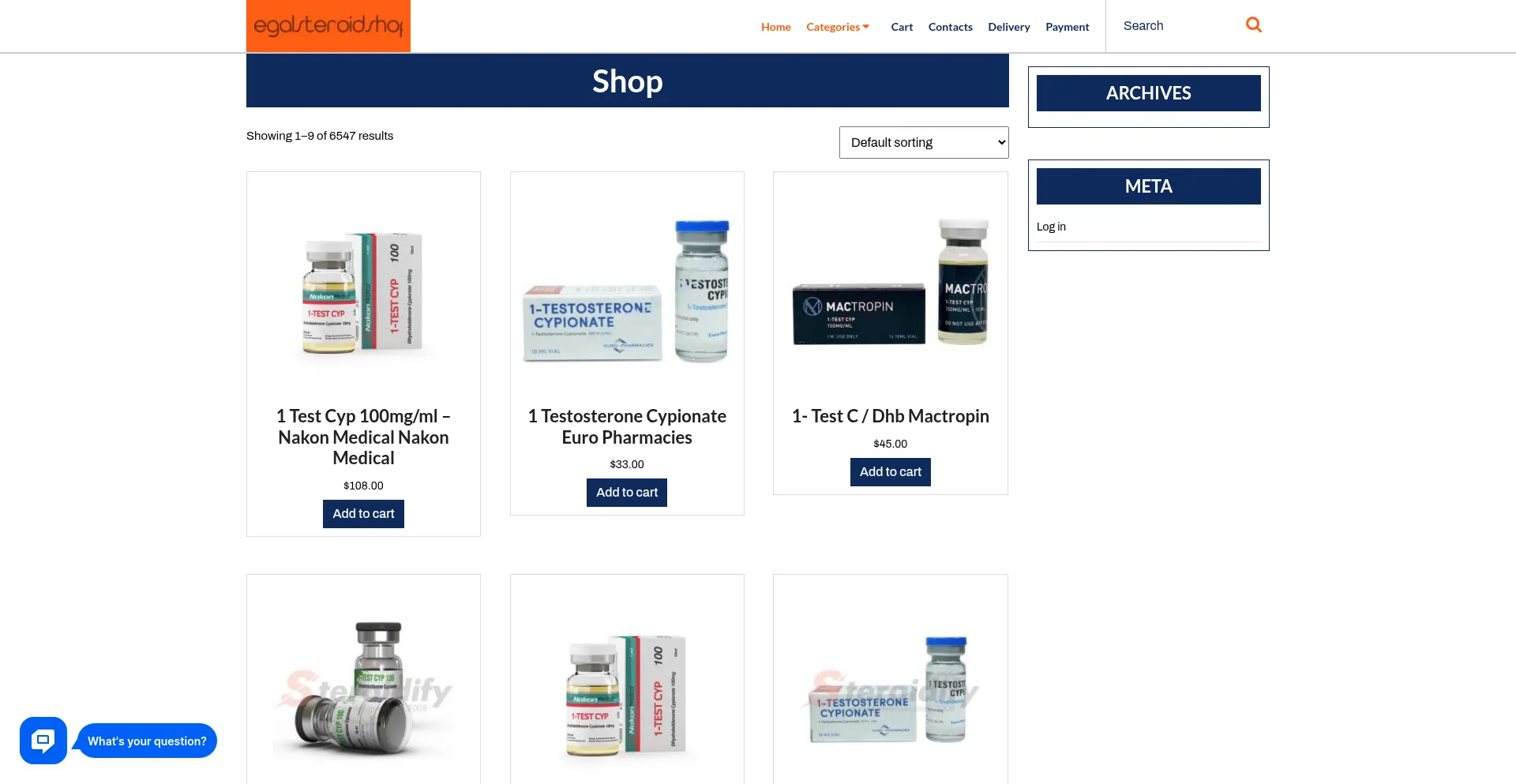Add 1- Test C / Dhb Mactropin to cart
This screenshot has width=1516, height=784.
891,472
